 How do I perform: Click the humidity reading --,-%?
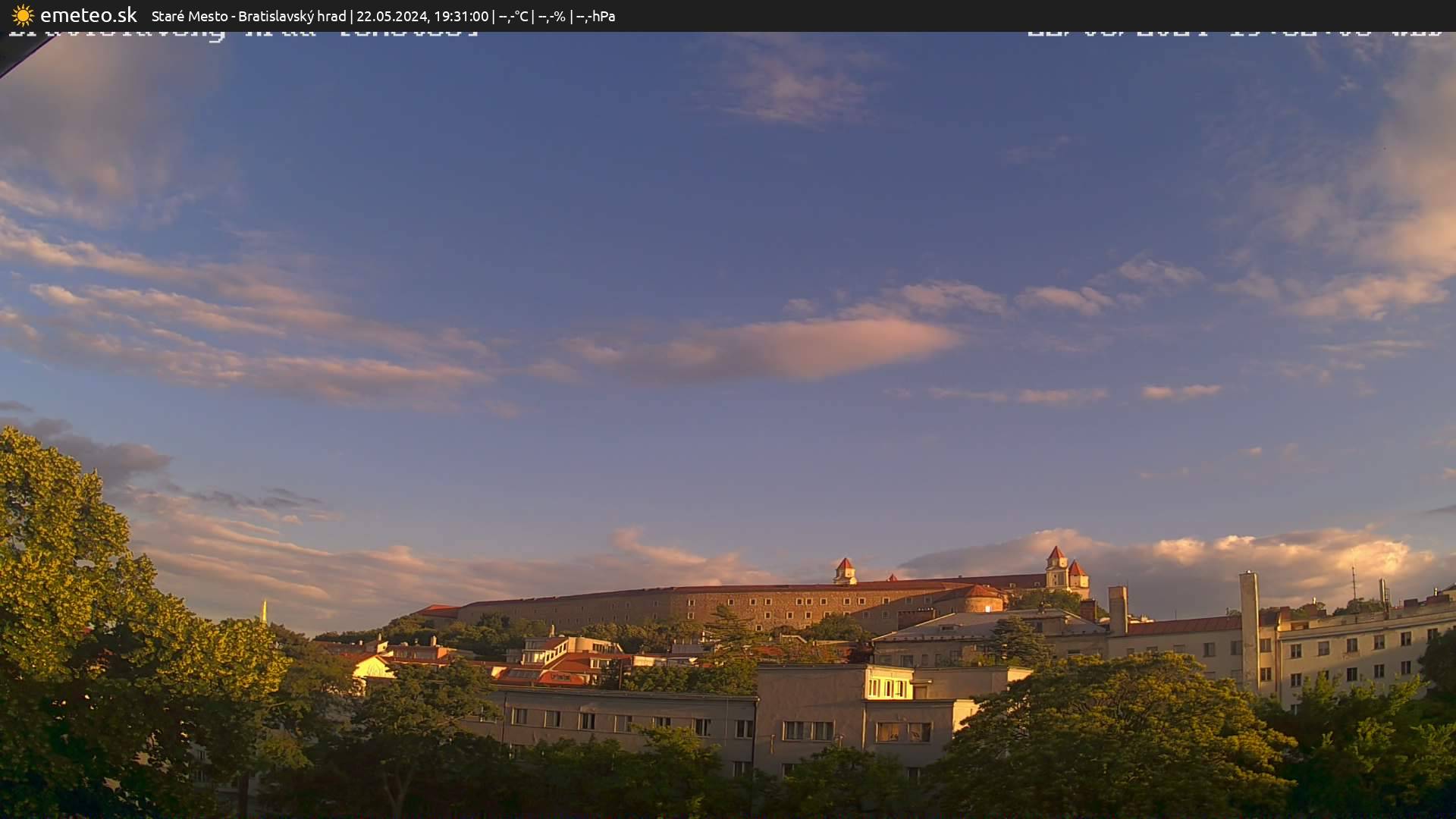[x=554, y=15]
